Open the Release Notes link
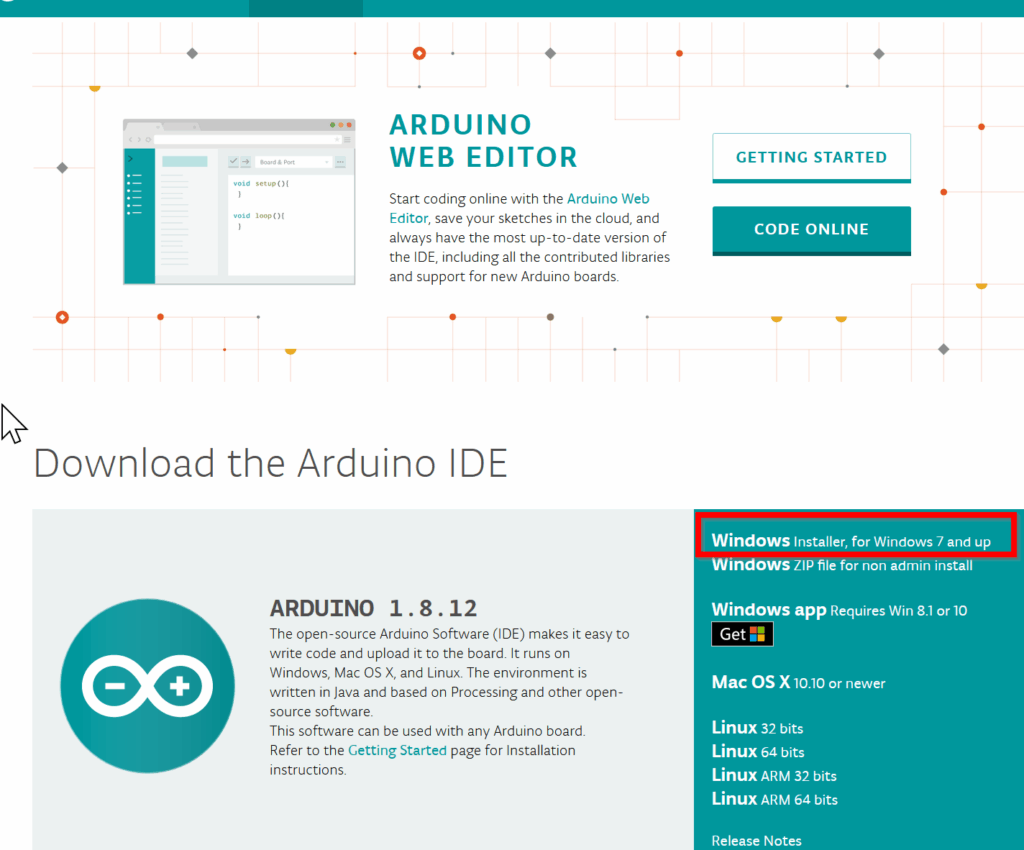1024x850 pixels. (756, 840)
